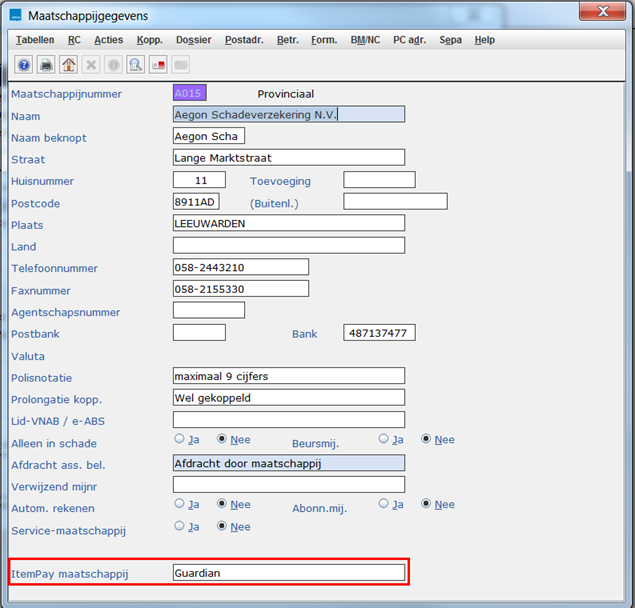Click the Telefoonnummer field
This screenshot has height=608, width=635.
240,267
